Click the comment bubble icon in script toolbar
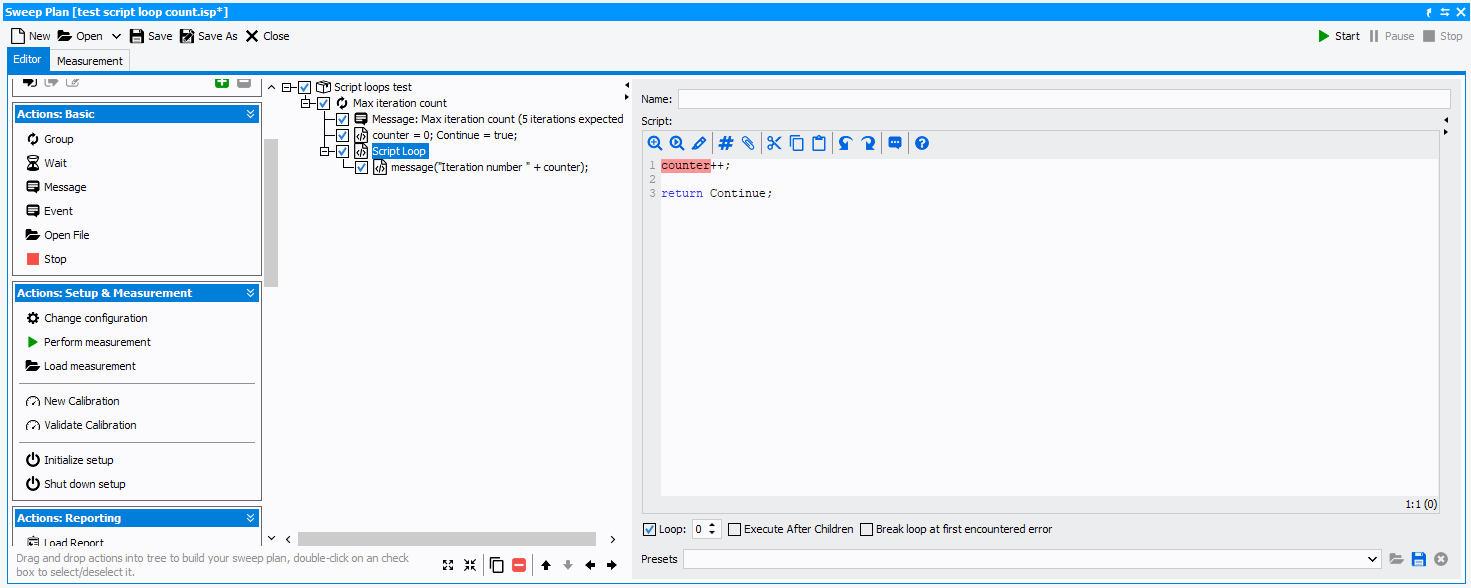The height and width of the screenshot is (588, 1471). [x=895, y=143]
